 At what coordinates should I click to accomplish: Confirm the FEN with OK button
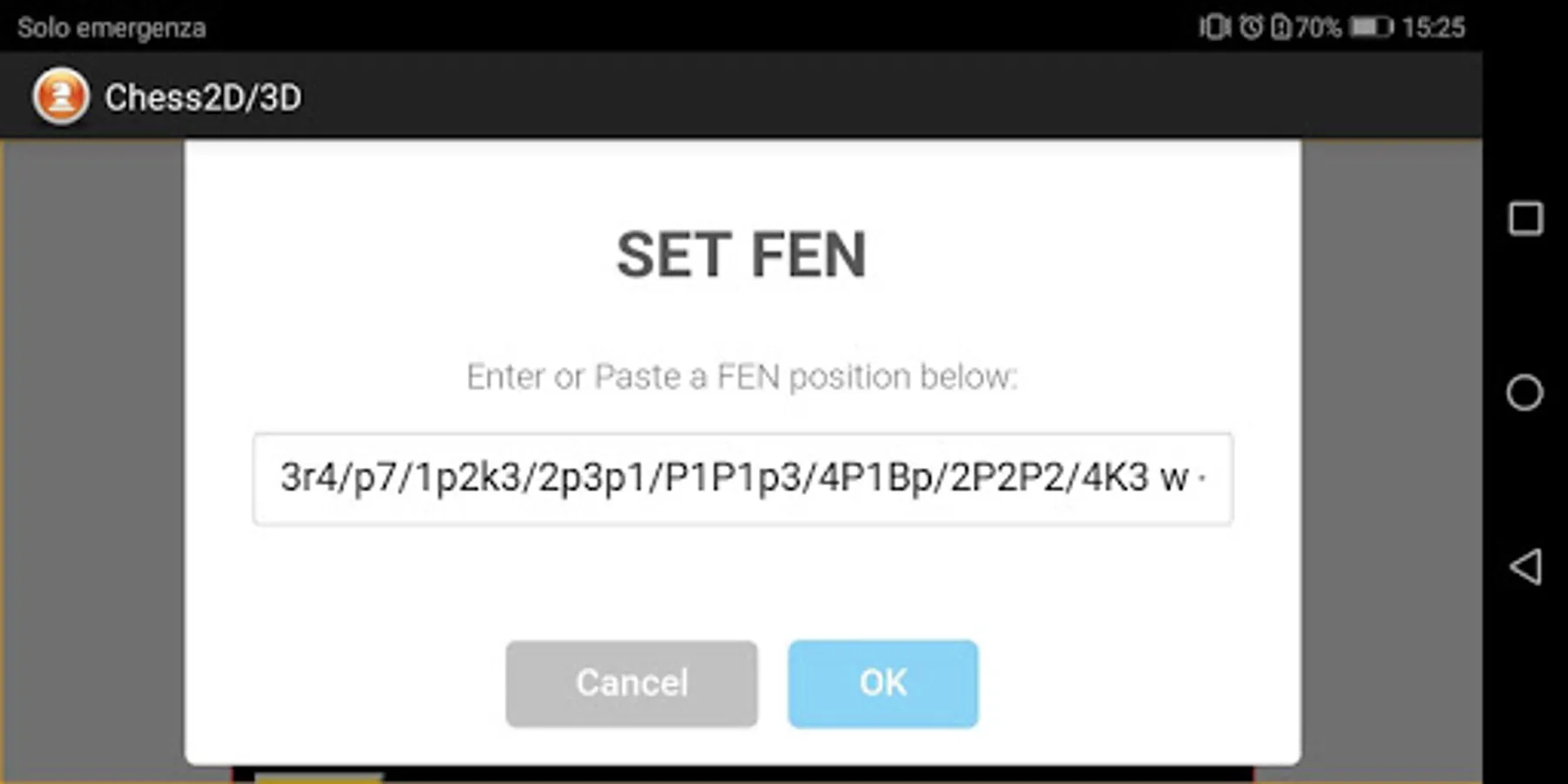tap(883, 684)
